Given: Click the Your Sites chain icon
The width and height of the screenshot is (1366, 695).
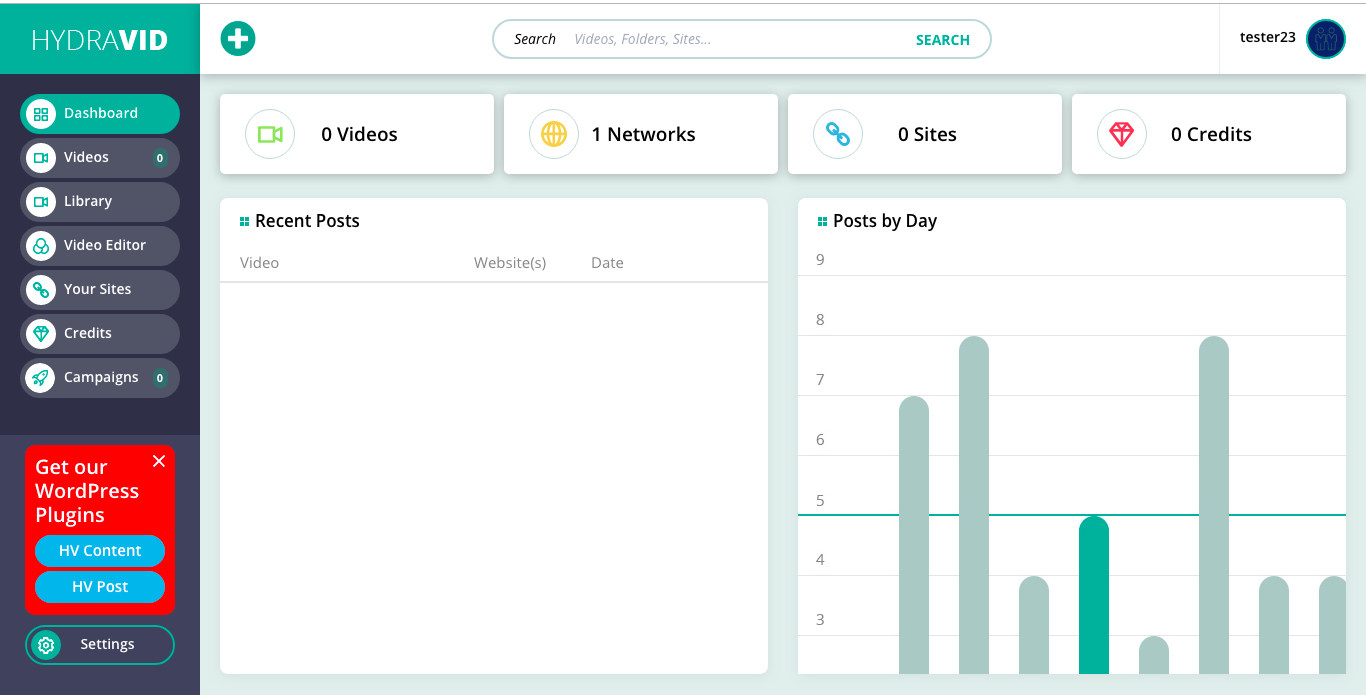Looking at the screenshot, I should coord(41,290).
